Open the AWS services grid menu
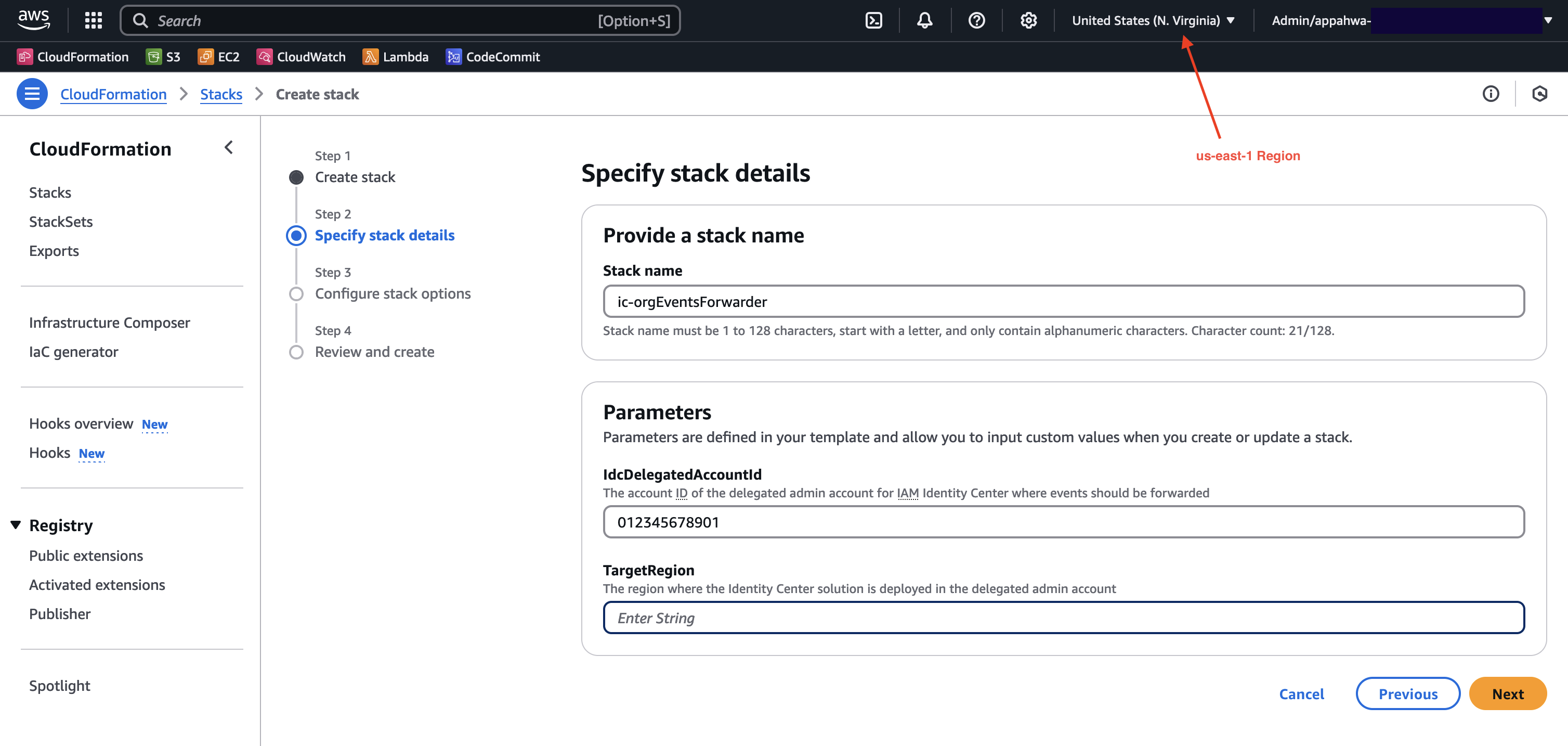Viewport: 1568px width, 746px height. (93, 20)
